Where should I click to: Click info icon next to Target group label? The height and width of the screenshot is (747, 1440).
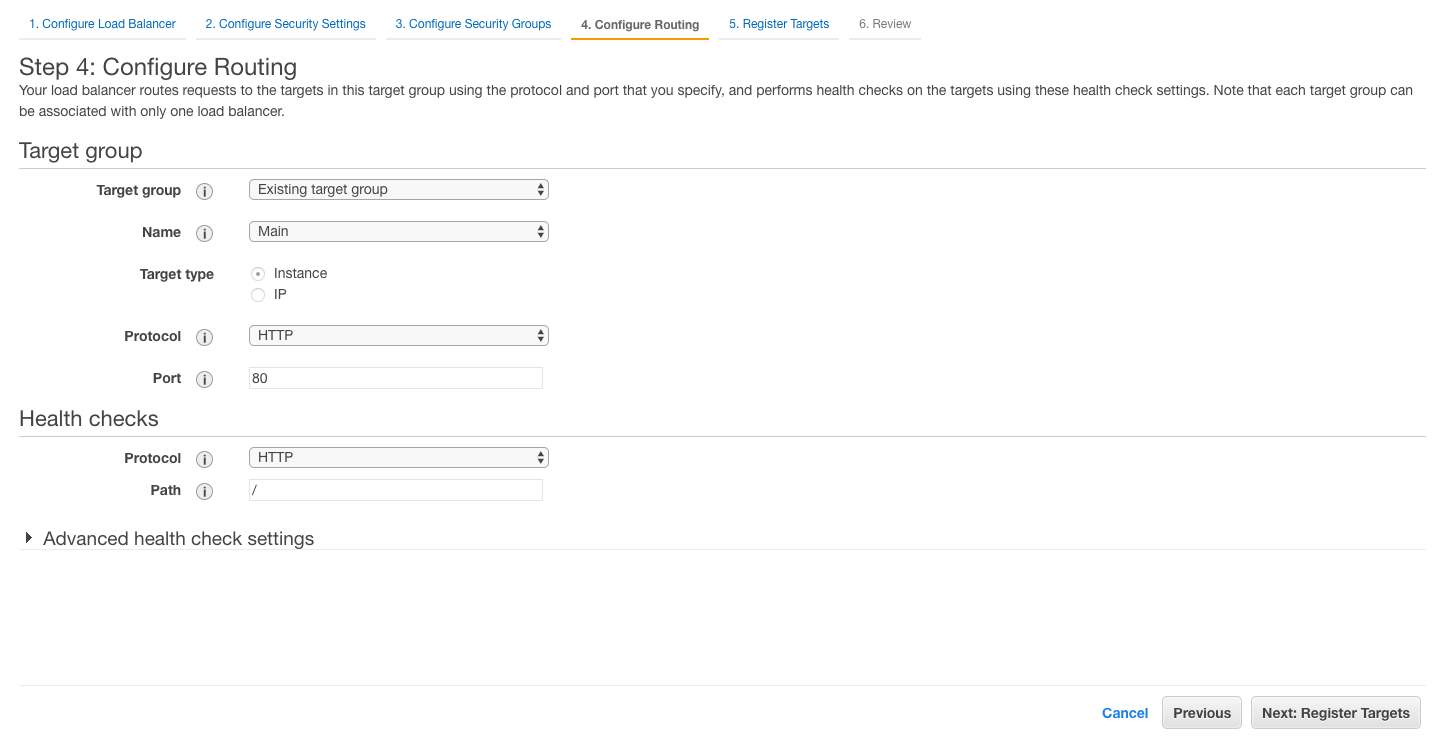tap(204, 191)
